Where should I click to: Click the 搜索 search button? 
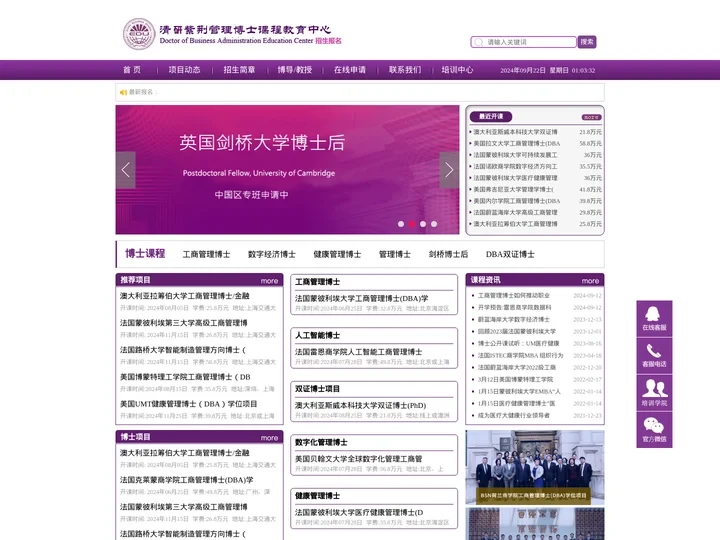[x=586, y=42]
